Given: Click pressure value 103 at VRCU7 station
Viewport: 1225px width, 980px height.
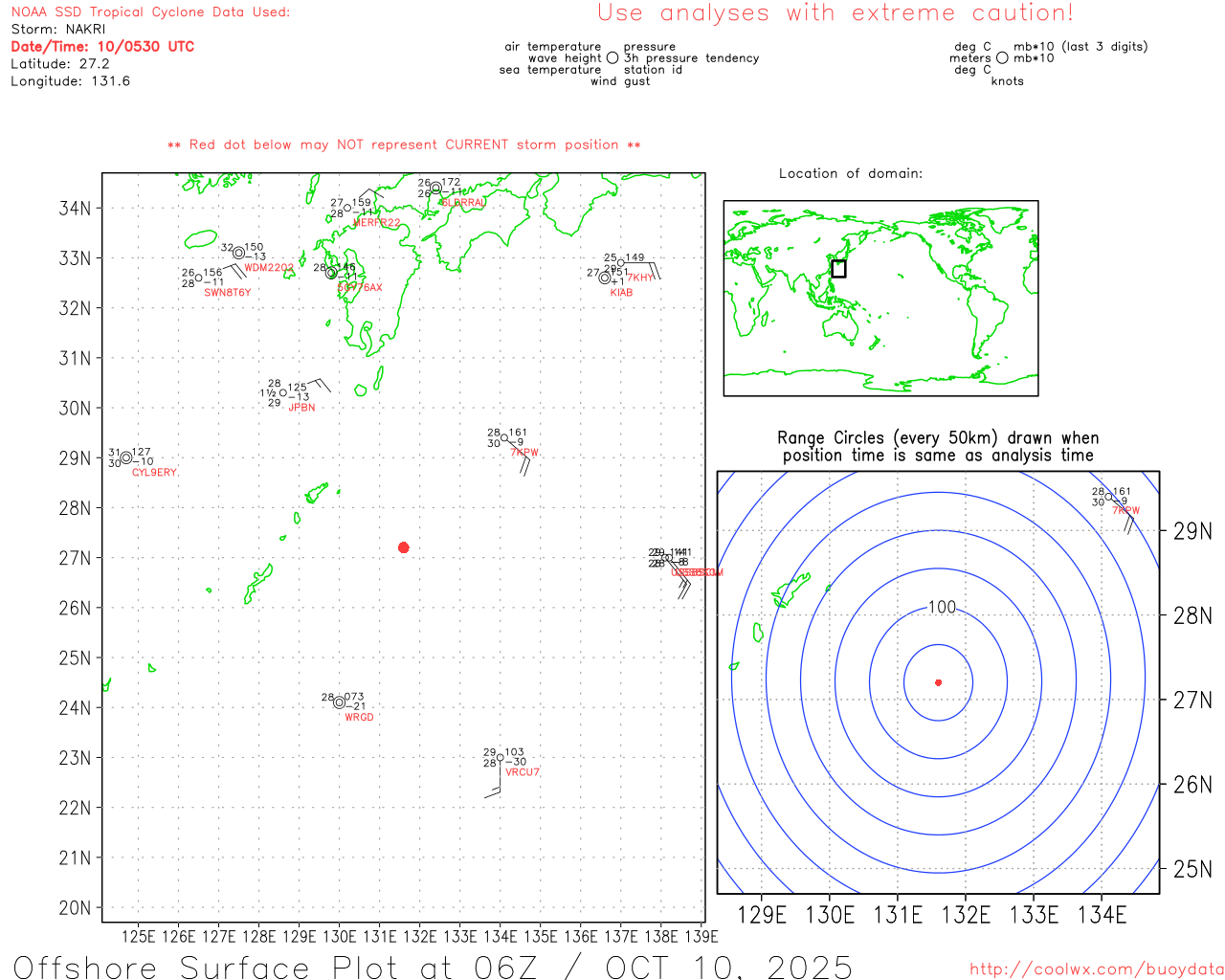Looking at the screenshot, I should pyautogui.click(x=515, y=752).
